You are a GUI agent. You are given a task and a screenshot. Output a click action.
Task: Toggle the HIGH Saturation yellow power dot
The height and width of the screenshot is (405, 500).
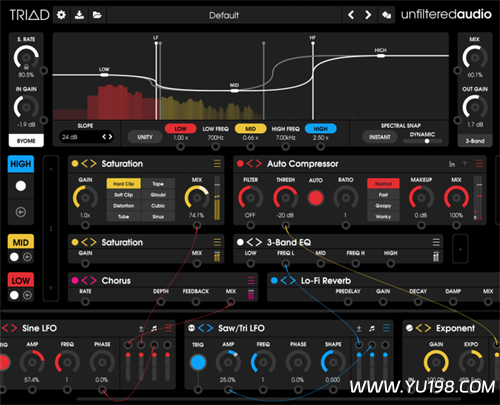pyautogui.click(x=75, y=163)
